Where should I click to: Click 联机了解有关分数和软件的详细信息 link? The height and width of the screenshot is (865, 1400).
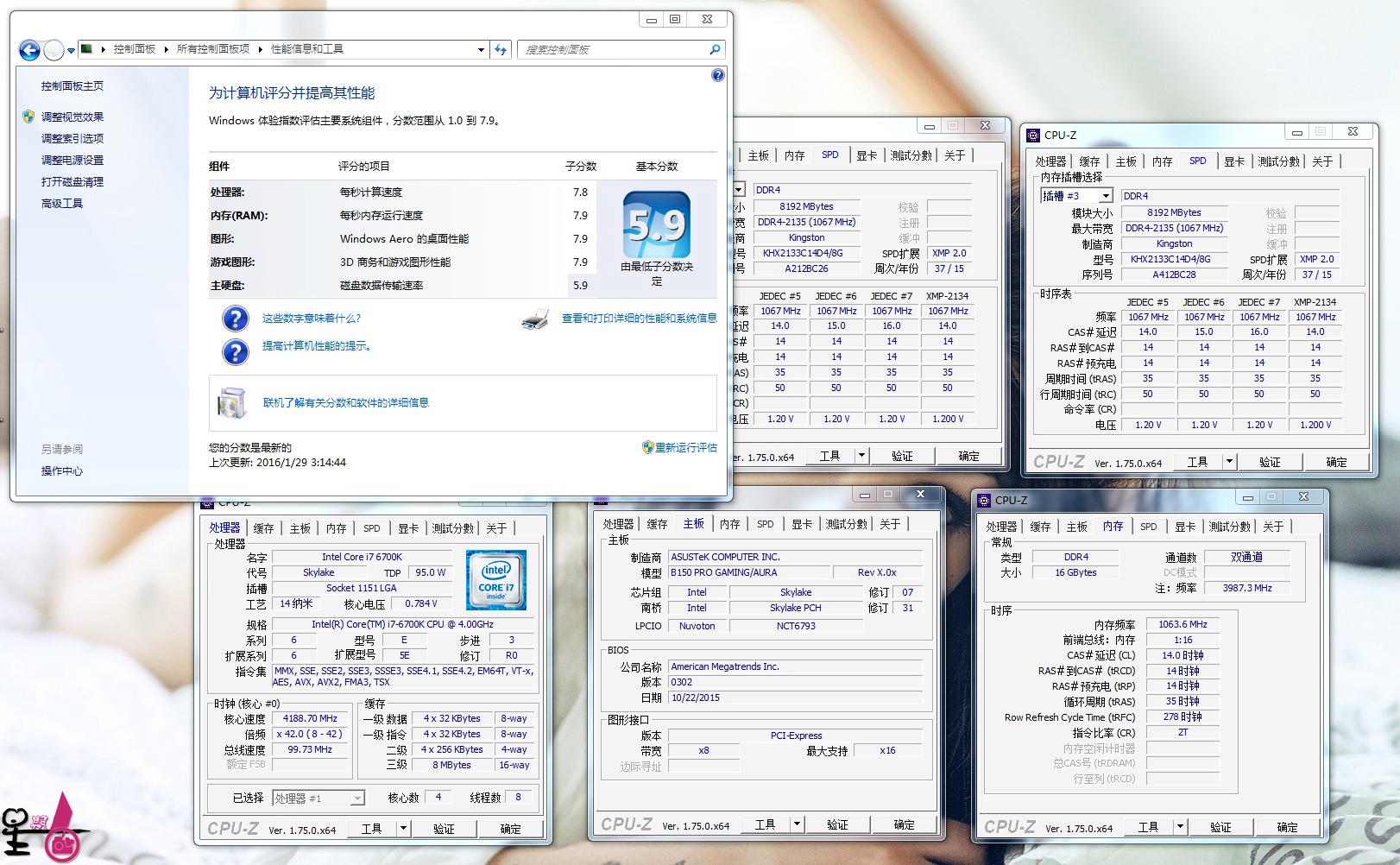[346, 403]
